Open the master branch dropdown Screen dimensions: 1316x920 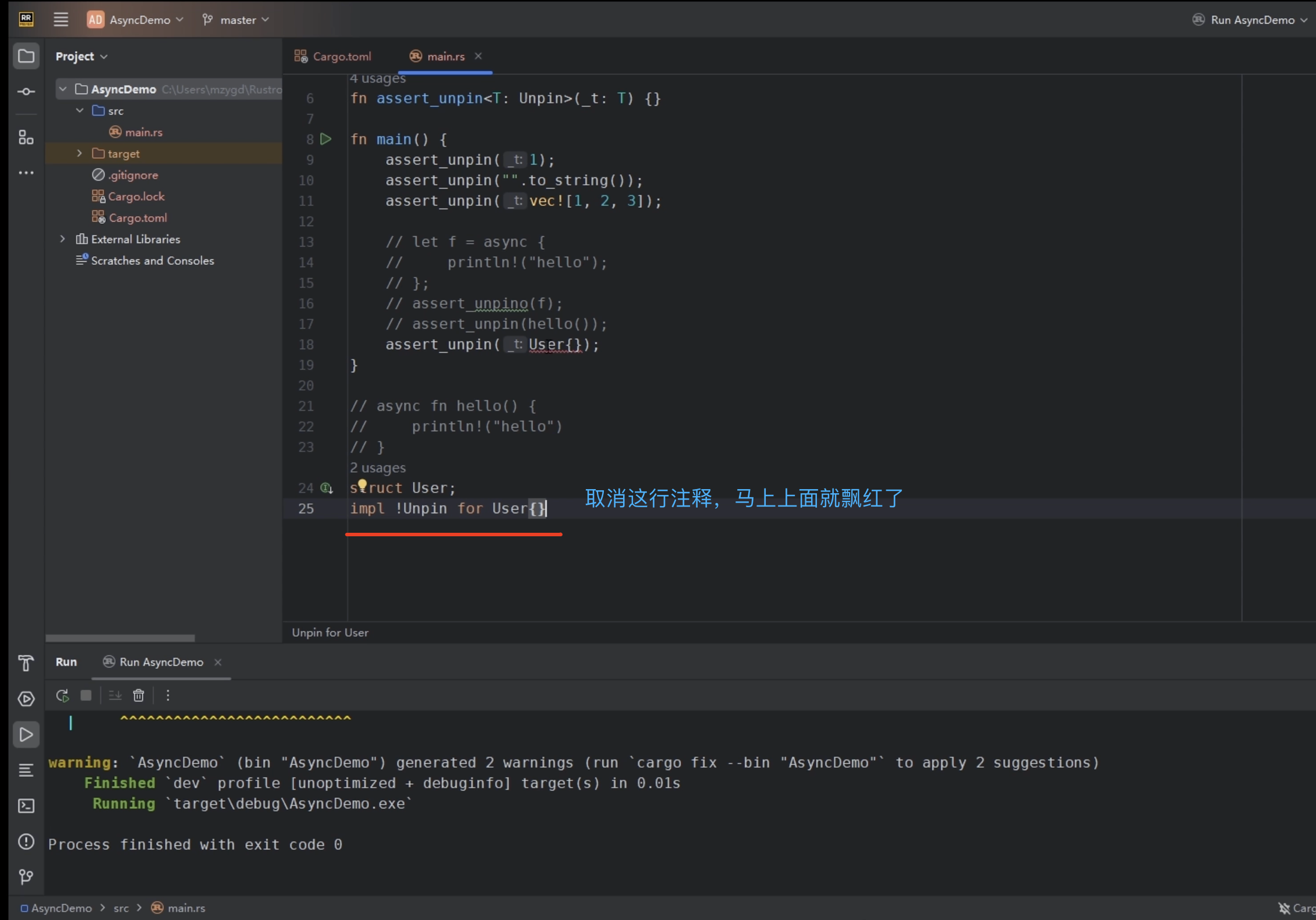(236, 20)
